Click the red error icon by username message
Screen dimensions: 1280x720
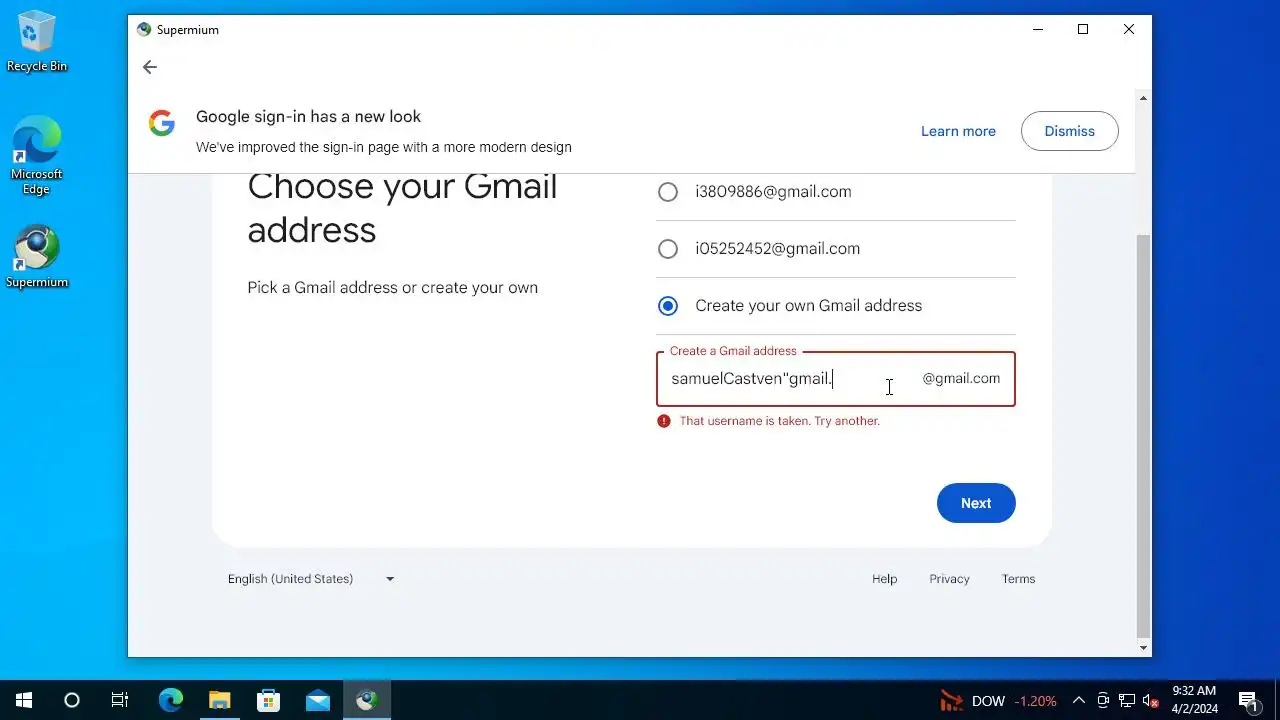[x=663, y=421]
